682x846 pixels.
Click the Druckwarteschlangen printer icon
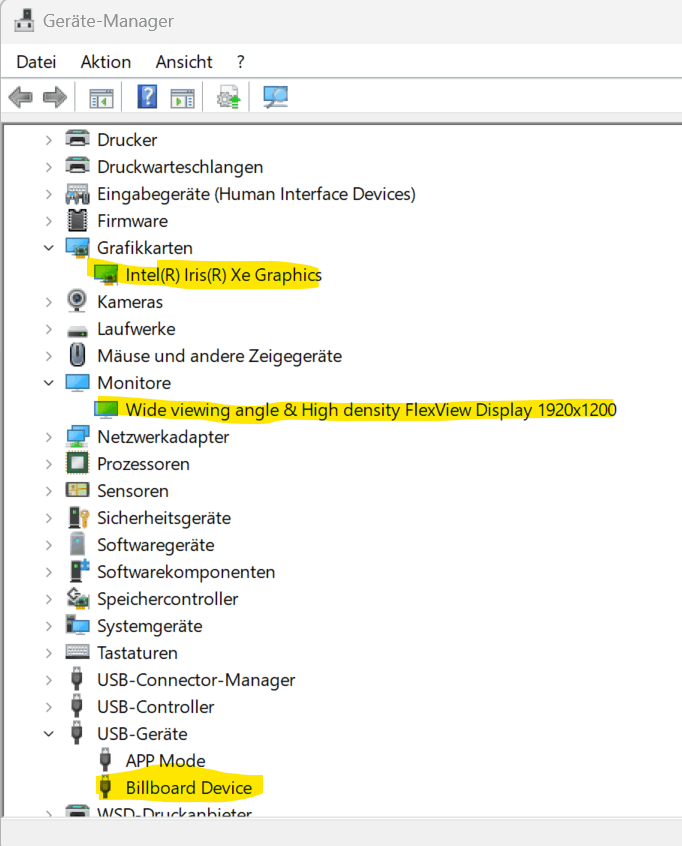pyautogui.click(x=77, y=166)
